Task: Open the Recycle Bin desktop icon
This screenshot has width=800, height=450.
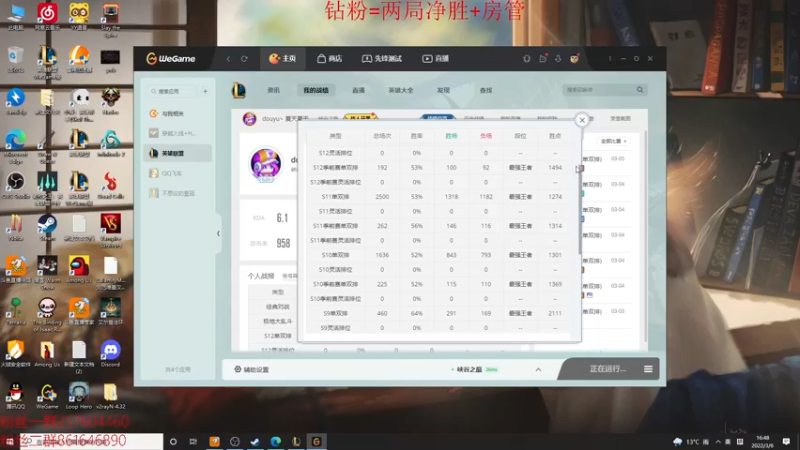Action: [x=15, y=59]
